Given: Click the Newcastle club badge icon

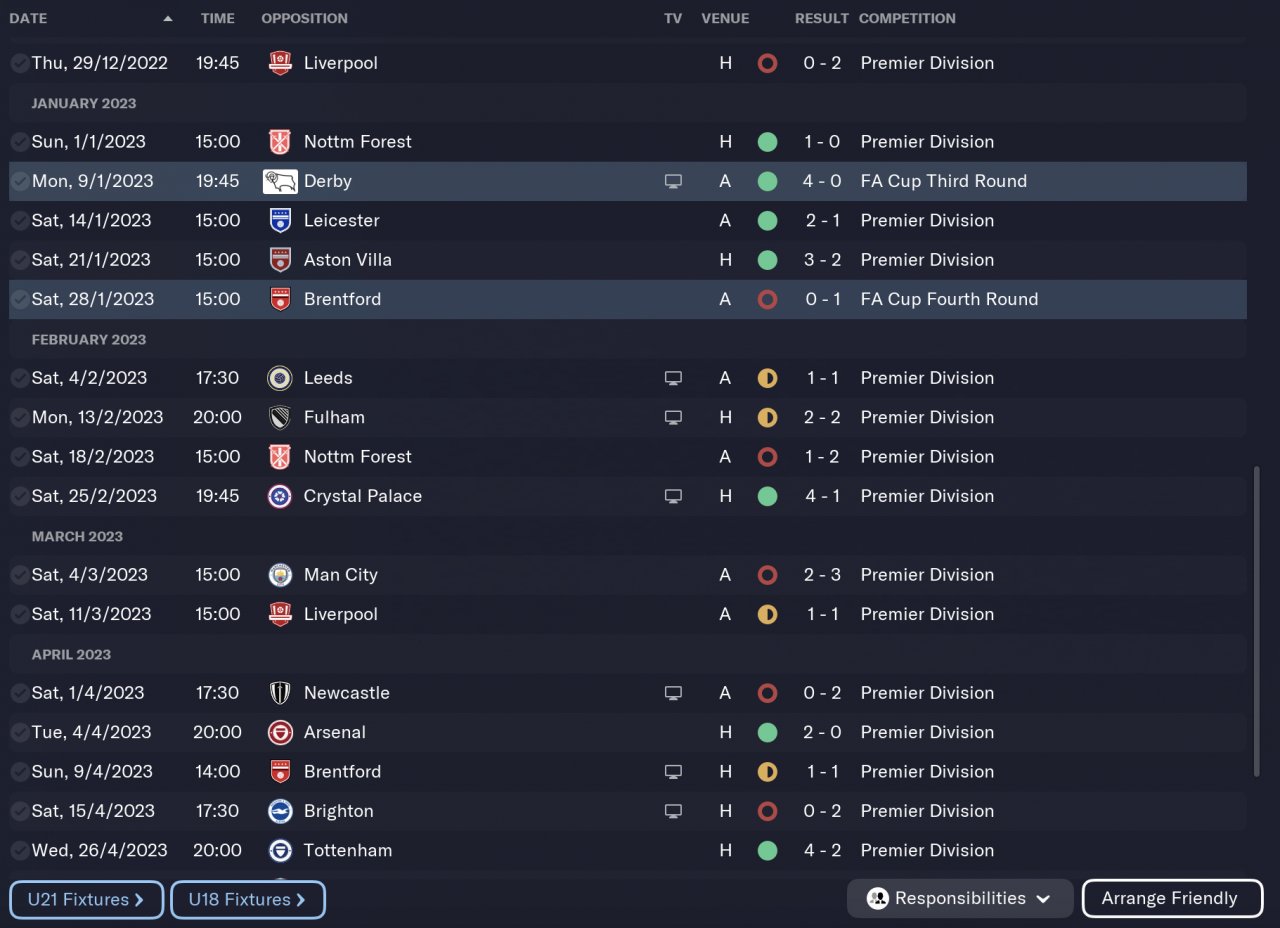Looking at the screenshot, I should (x=280, y=693).
